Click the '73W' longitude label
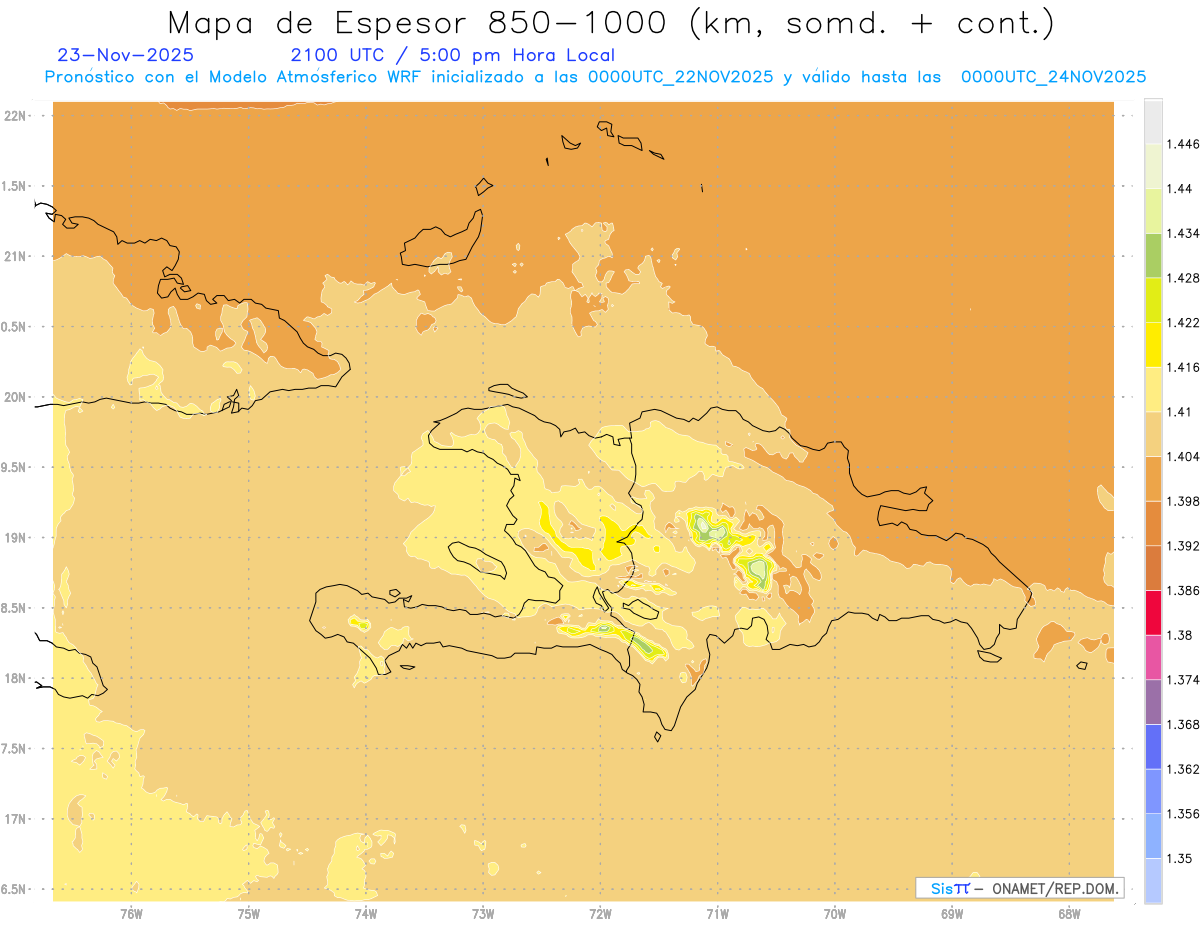 (x=483, y=913)
